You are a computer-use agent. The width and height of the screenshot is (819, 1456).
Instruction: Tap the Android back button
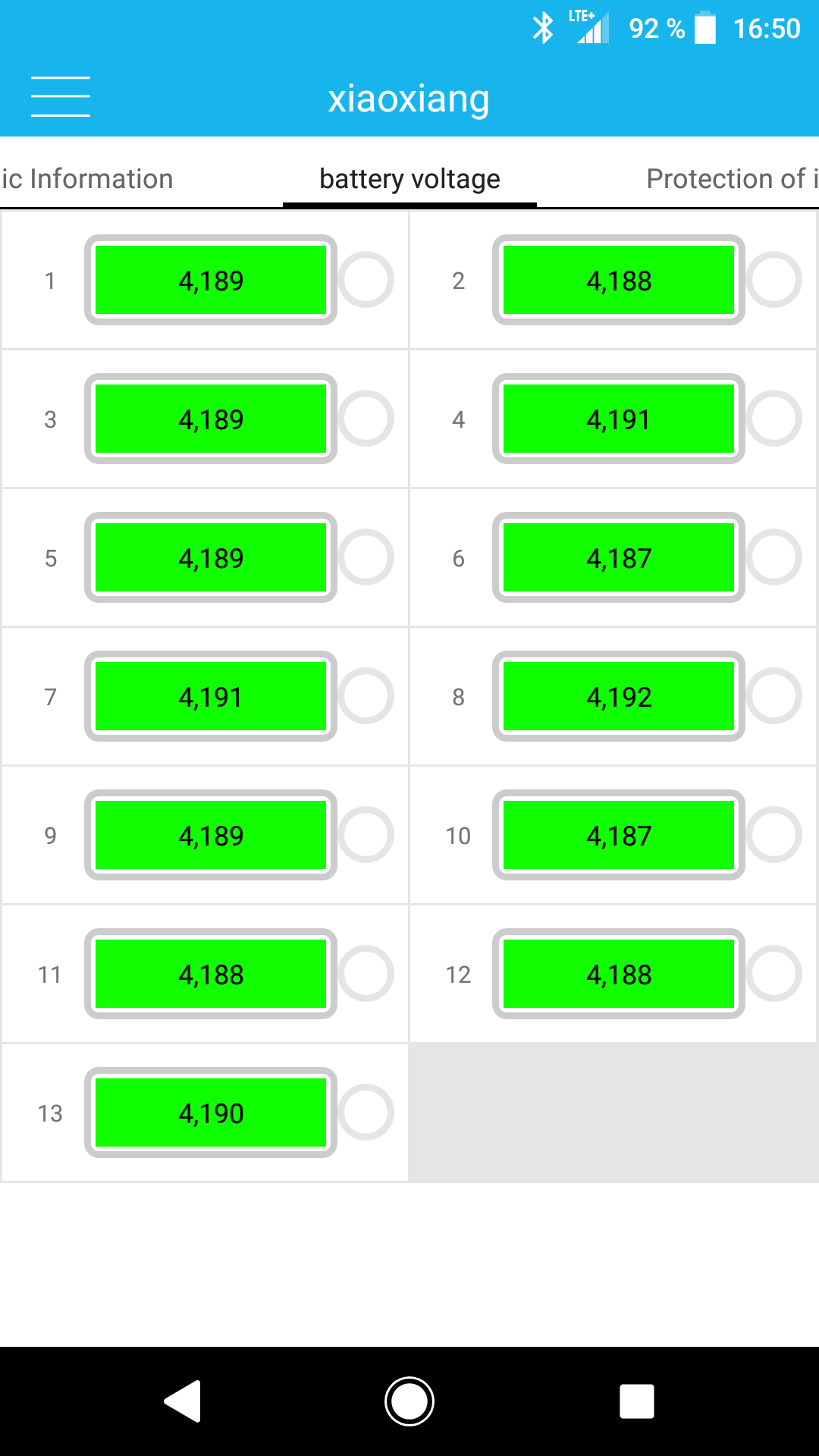pyautogui.click(x=183, y=1401)
